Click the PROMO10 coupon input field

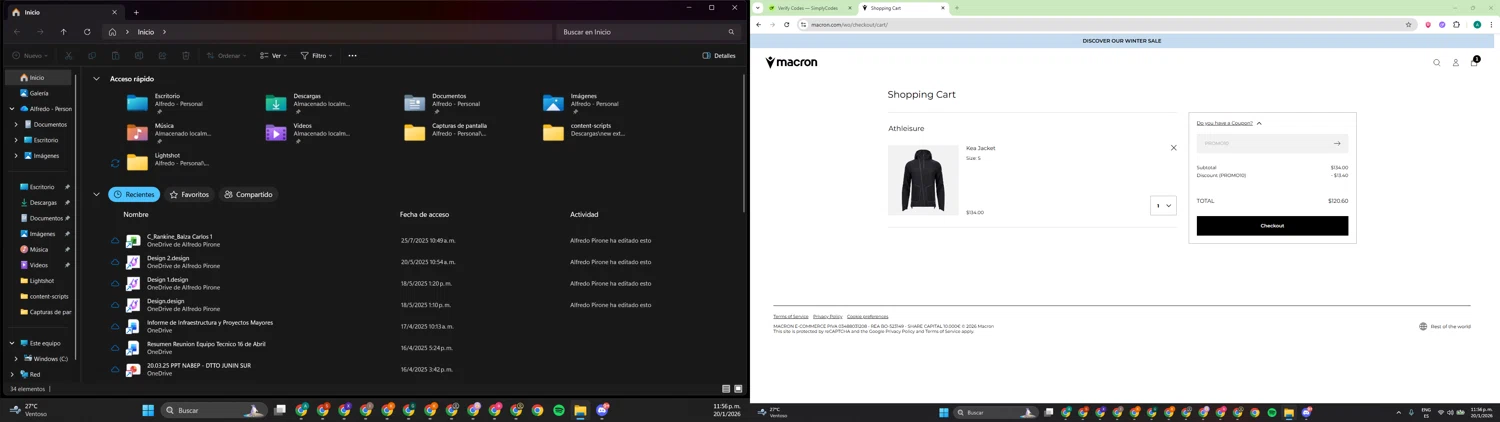pos(1262,143)
